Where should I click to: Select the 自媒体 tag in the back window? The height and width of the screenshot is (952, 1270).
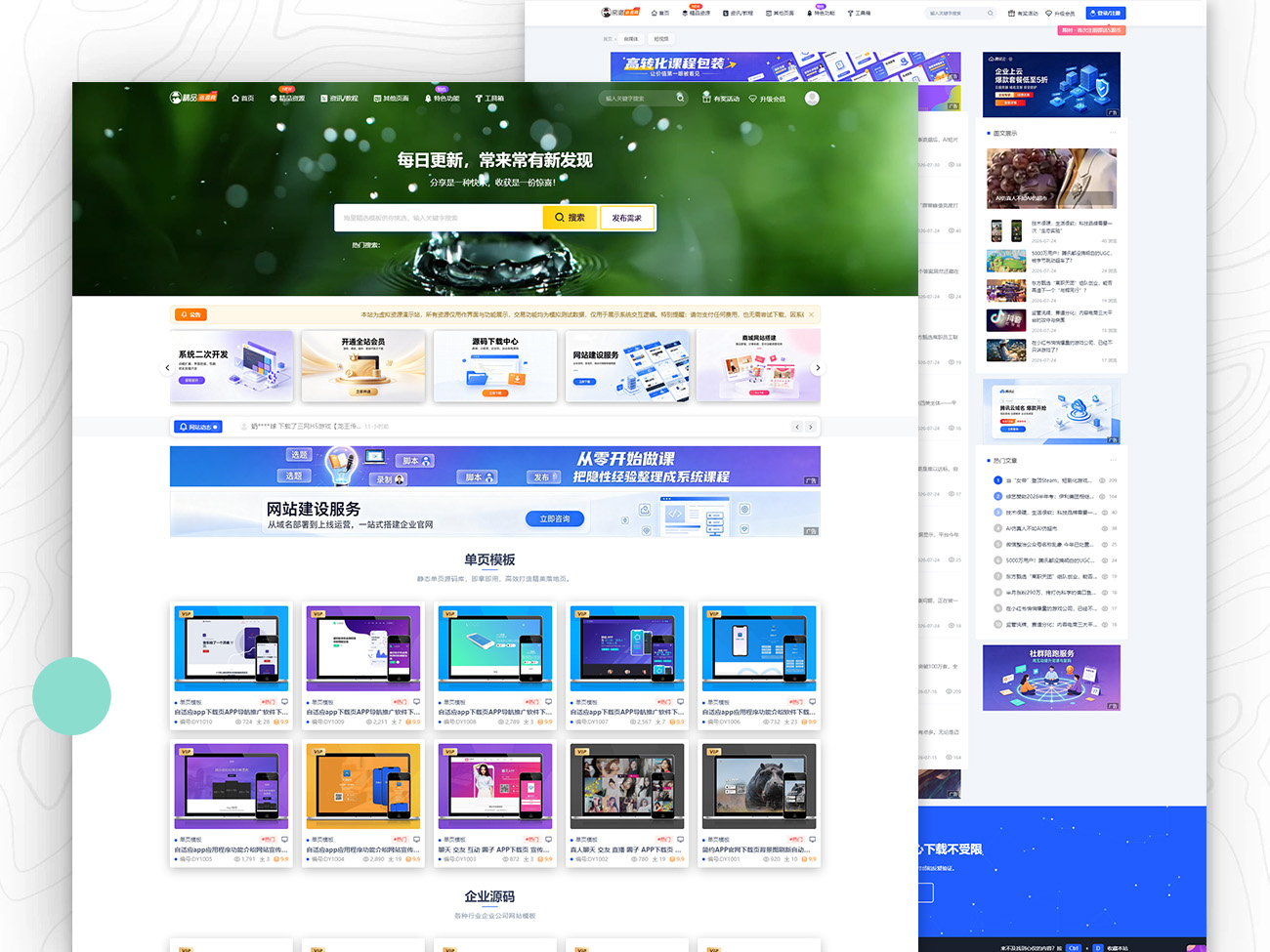[631, 39]
